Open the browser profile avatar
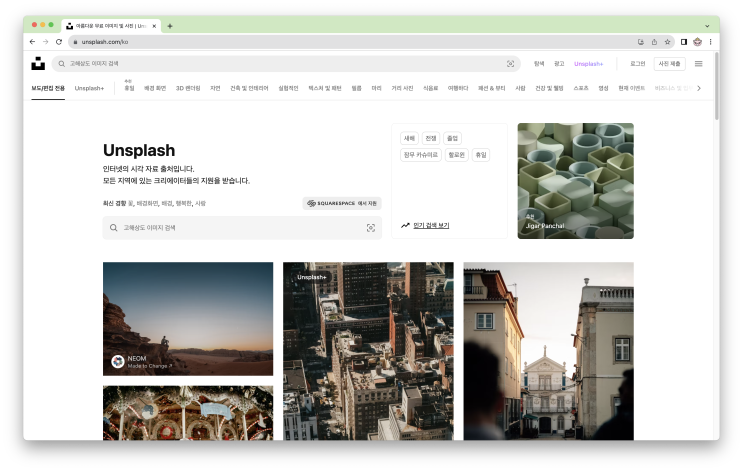 tap(698, 42)
